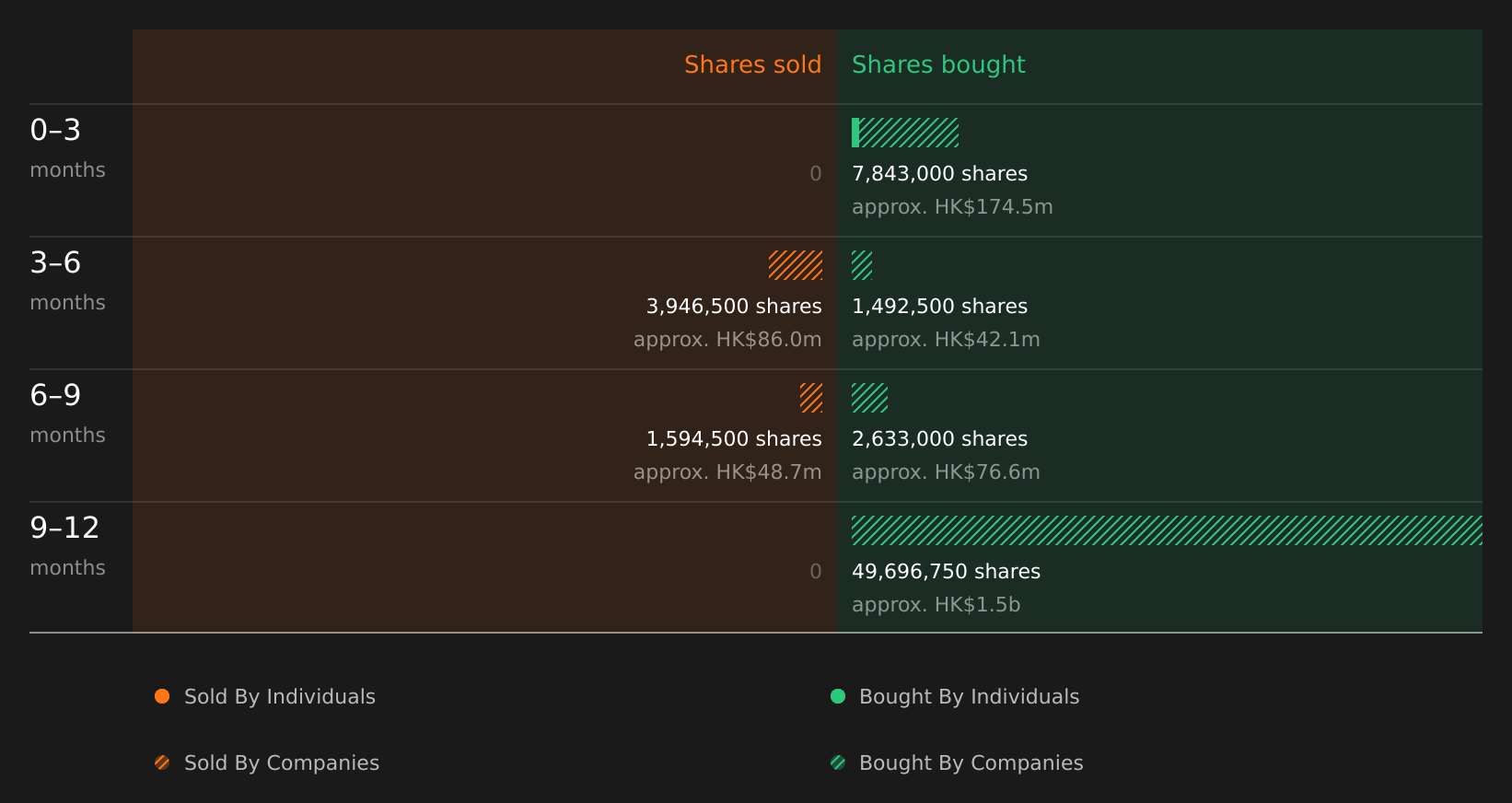
Task: Click the 6–9 months row label
Action: pos(67,413)
